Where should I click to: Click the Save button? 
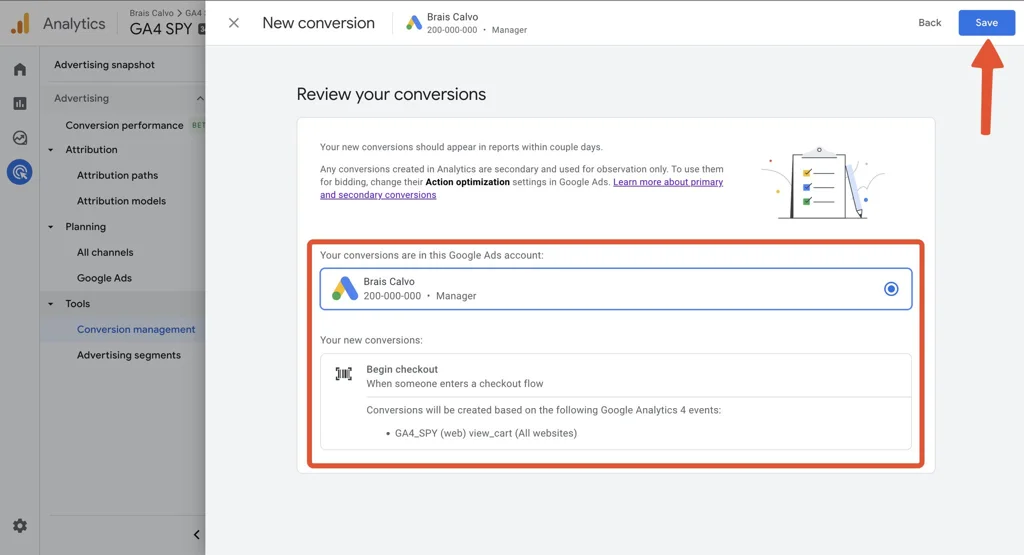(986, 23)
